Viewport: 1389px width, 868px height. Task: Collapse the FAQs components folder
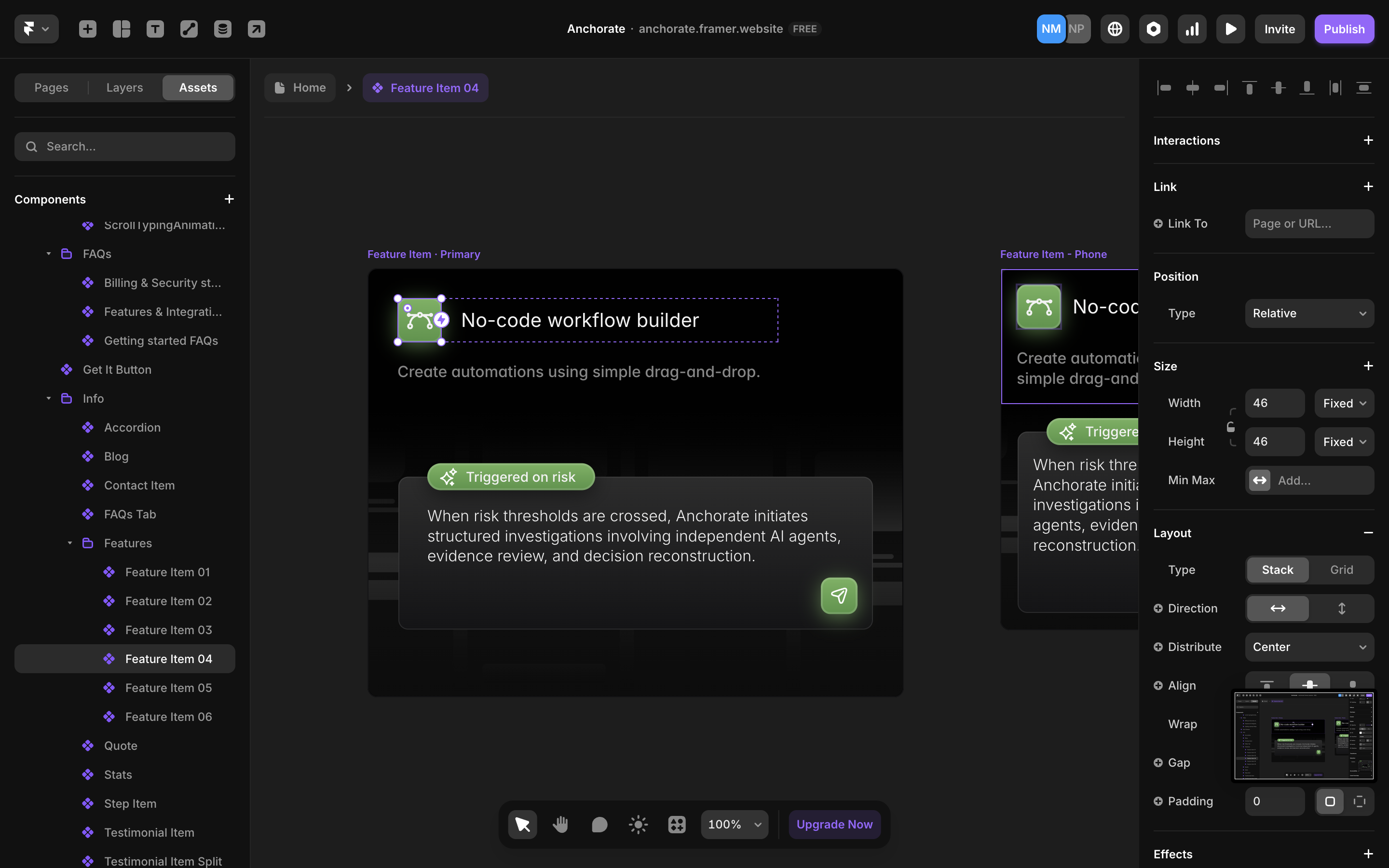coord(48,253)
